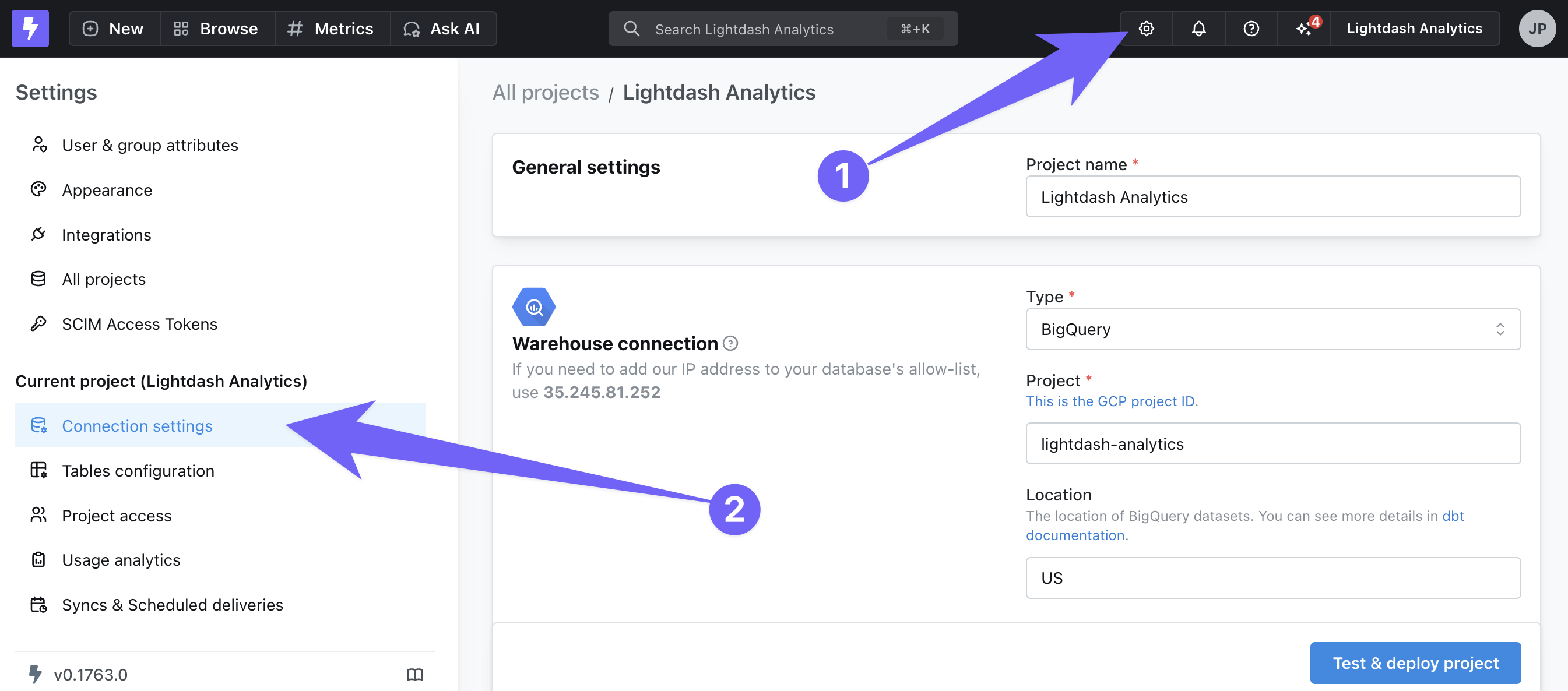This screenshot has height=691, width=1568.
Task: Open the documentation book icon
Action: coord(414,674)
